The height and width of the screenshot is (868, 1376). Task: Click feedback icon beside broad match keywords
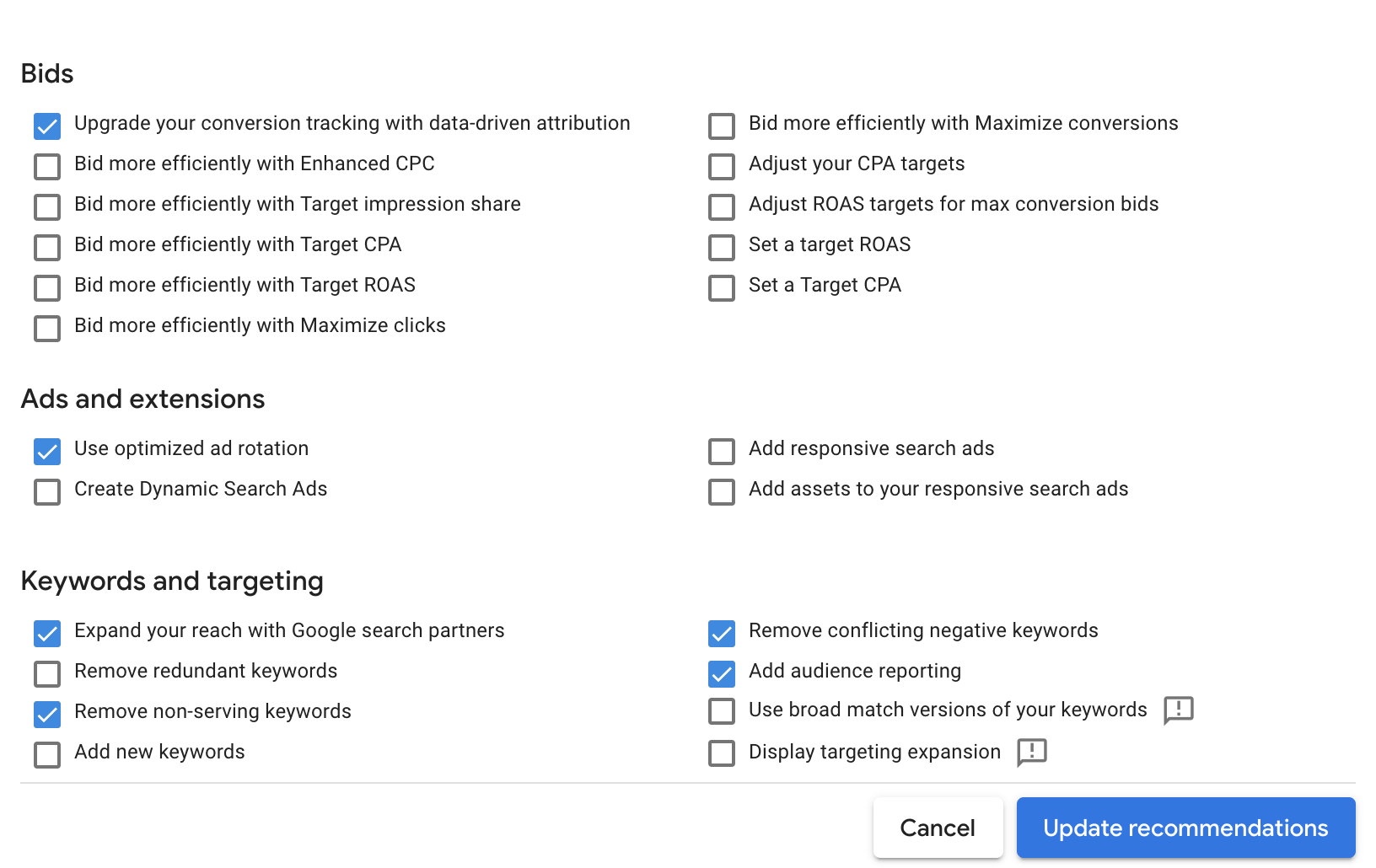coord(1178,710)
